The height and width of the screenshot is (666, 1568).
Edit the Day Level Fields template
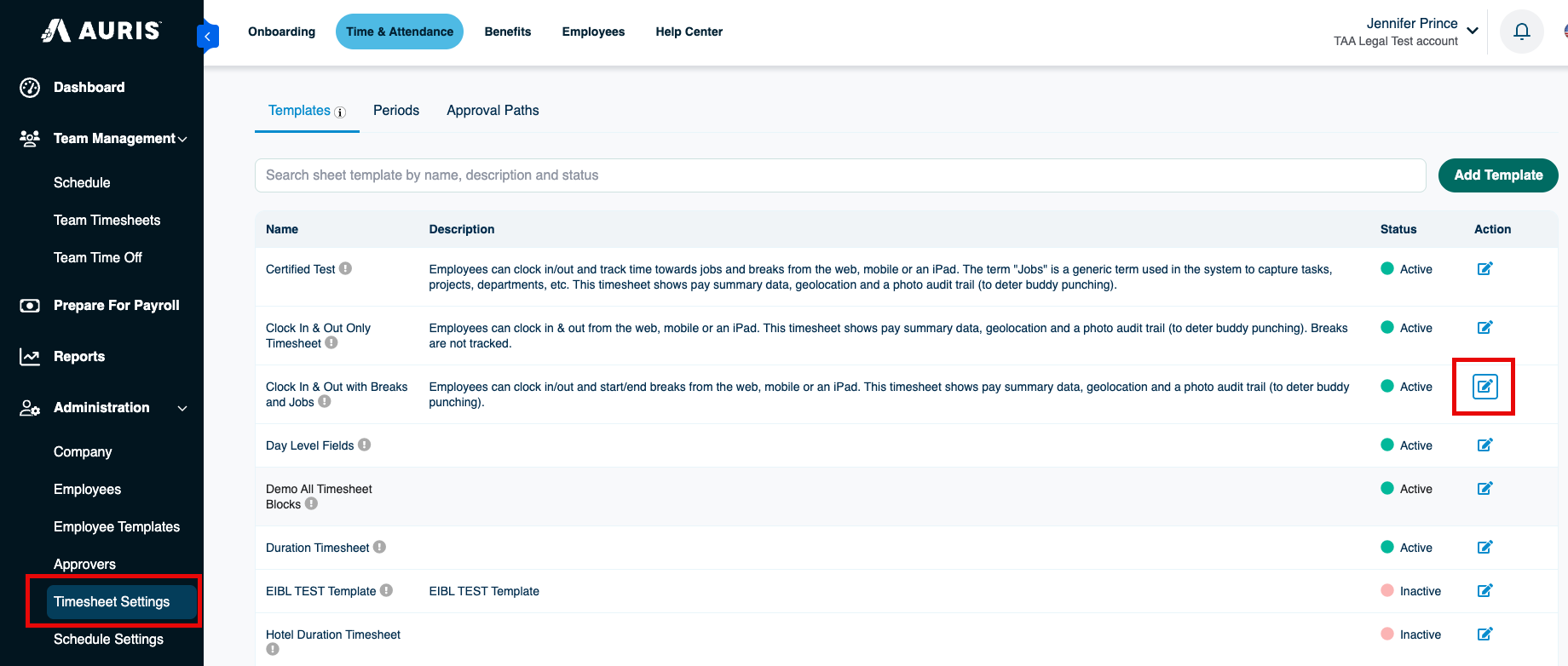point(1484,445)
